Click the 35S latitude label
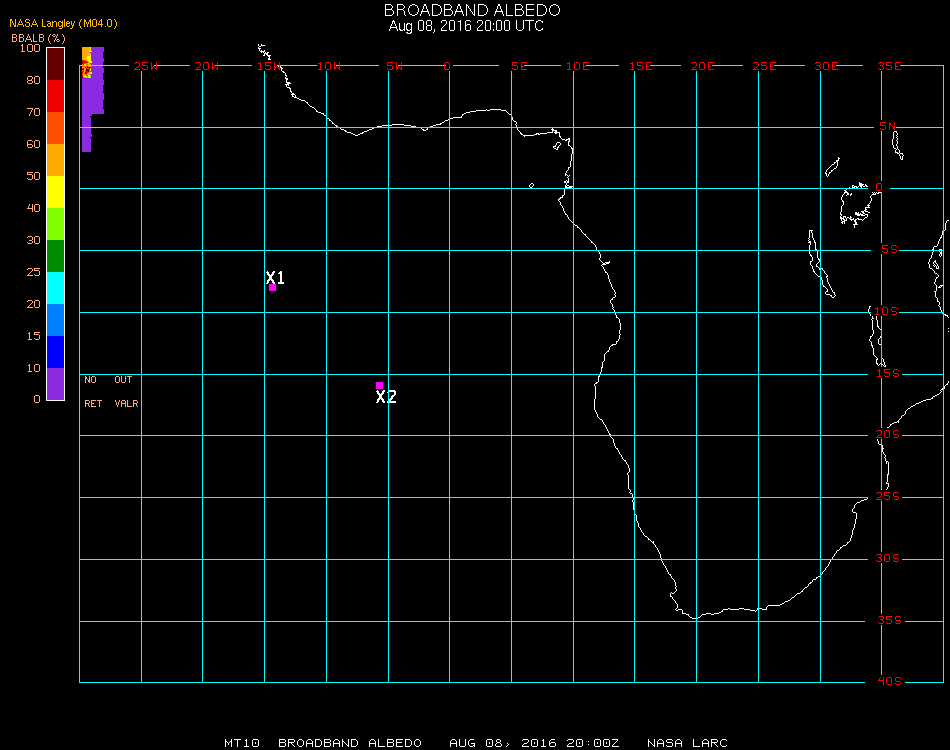 coord(889,620)
